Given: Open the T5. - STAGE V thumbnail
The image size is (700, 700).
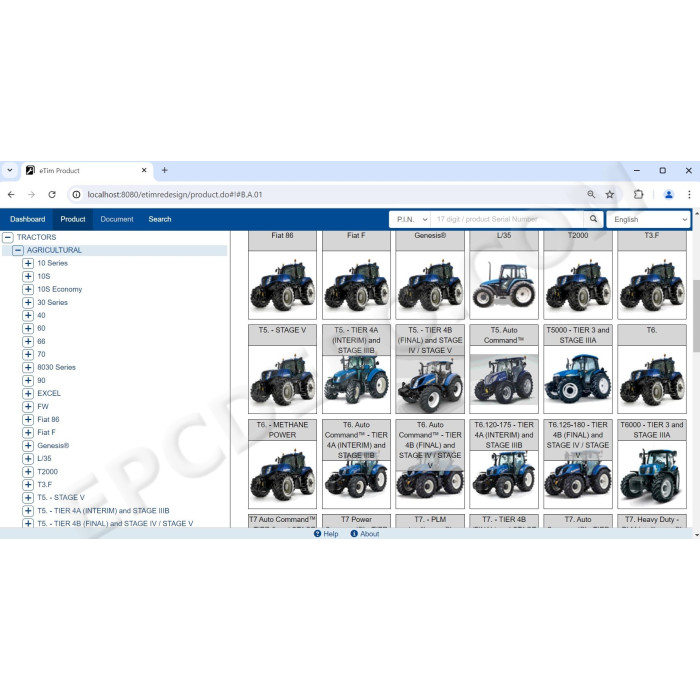Looking at the screenshot, I should [282, 379].
